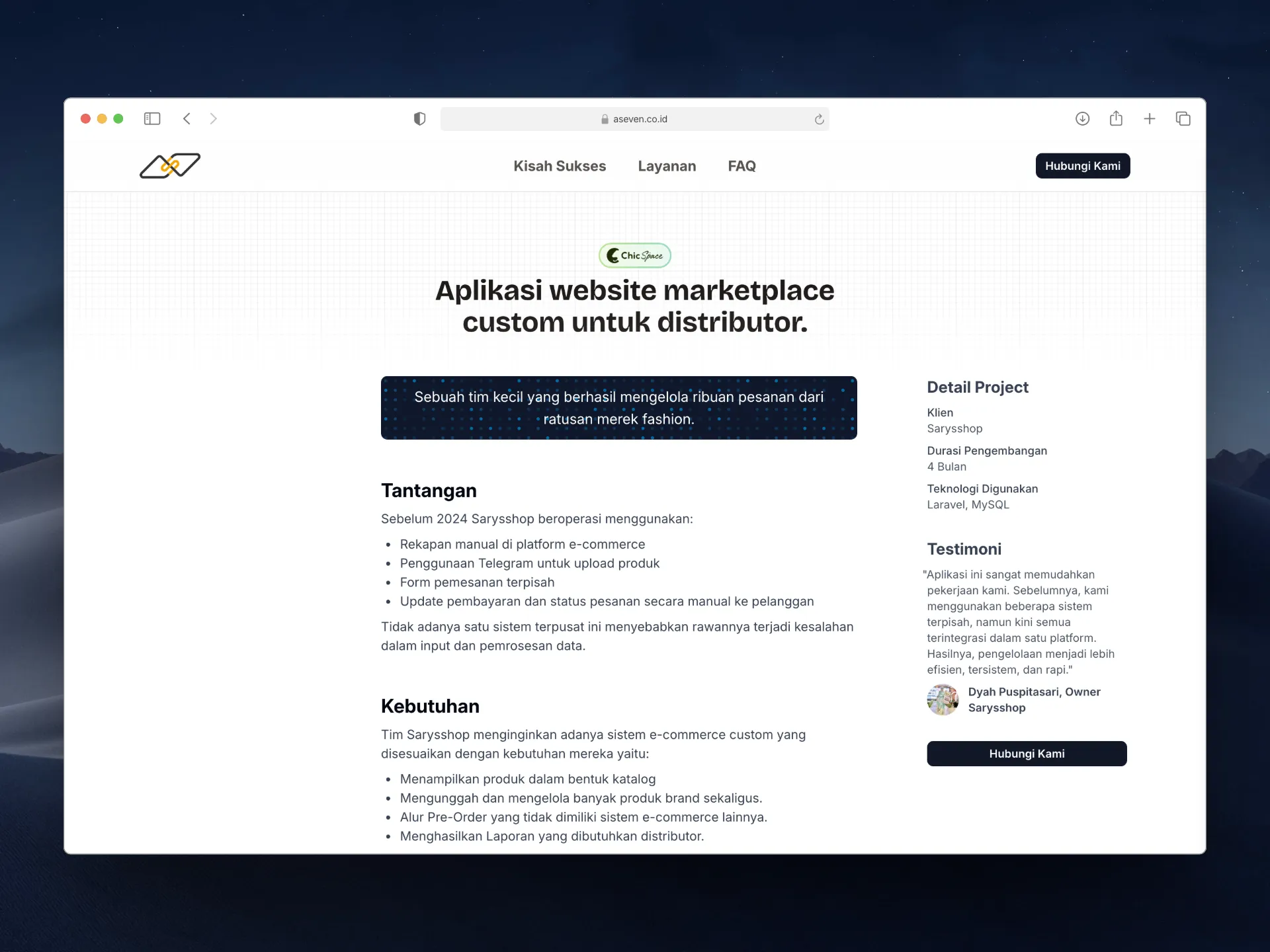Screen dimensions: 1270x952
Task: Reload the page with the refresh icon
Action: point(819,119)
